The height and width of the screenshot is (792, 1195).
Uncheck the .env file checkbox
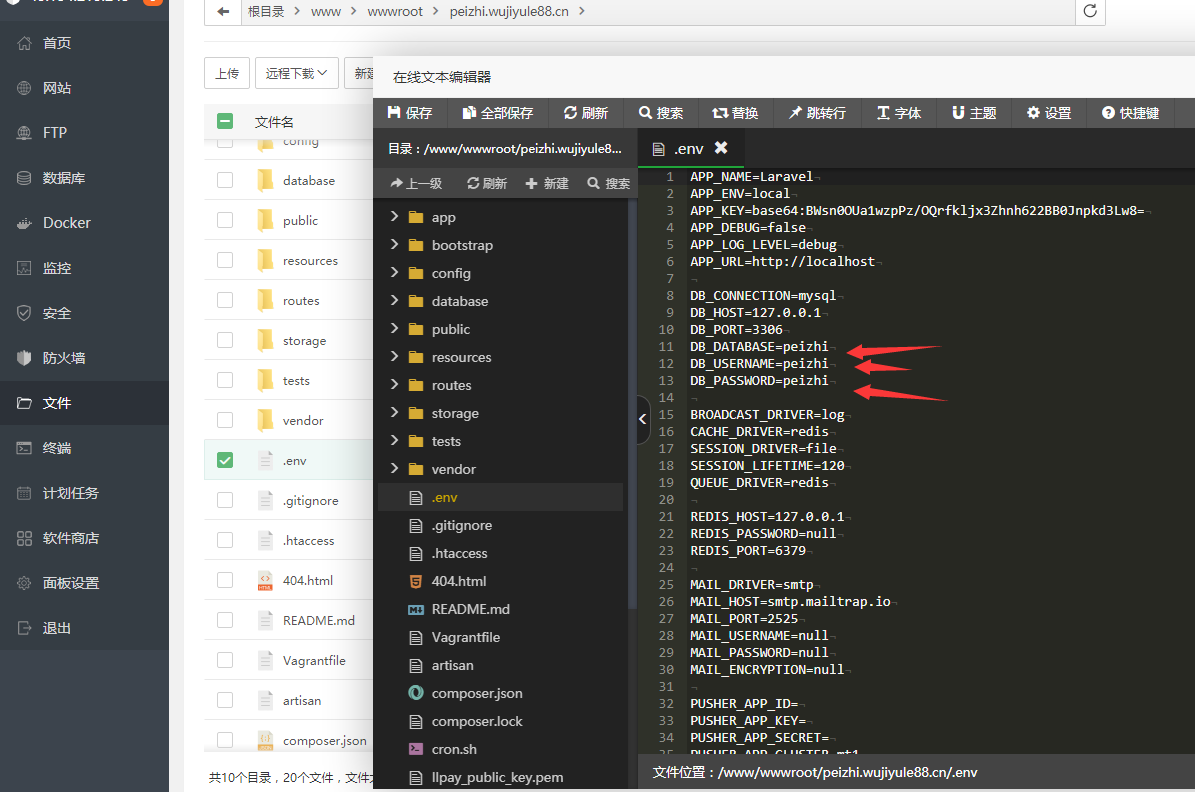point(225,460)
